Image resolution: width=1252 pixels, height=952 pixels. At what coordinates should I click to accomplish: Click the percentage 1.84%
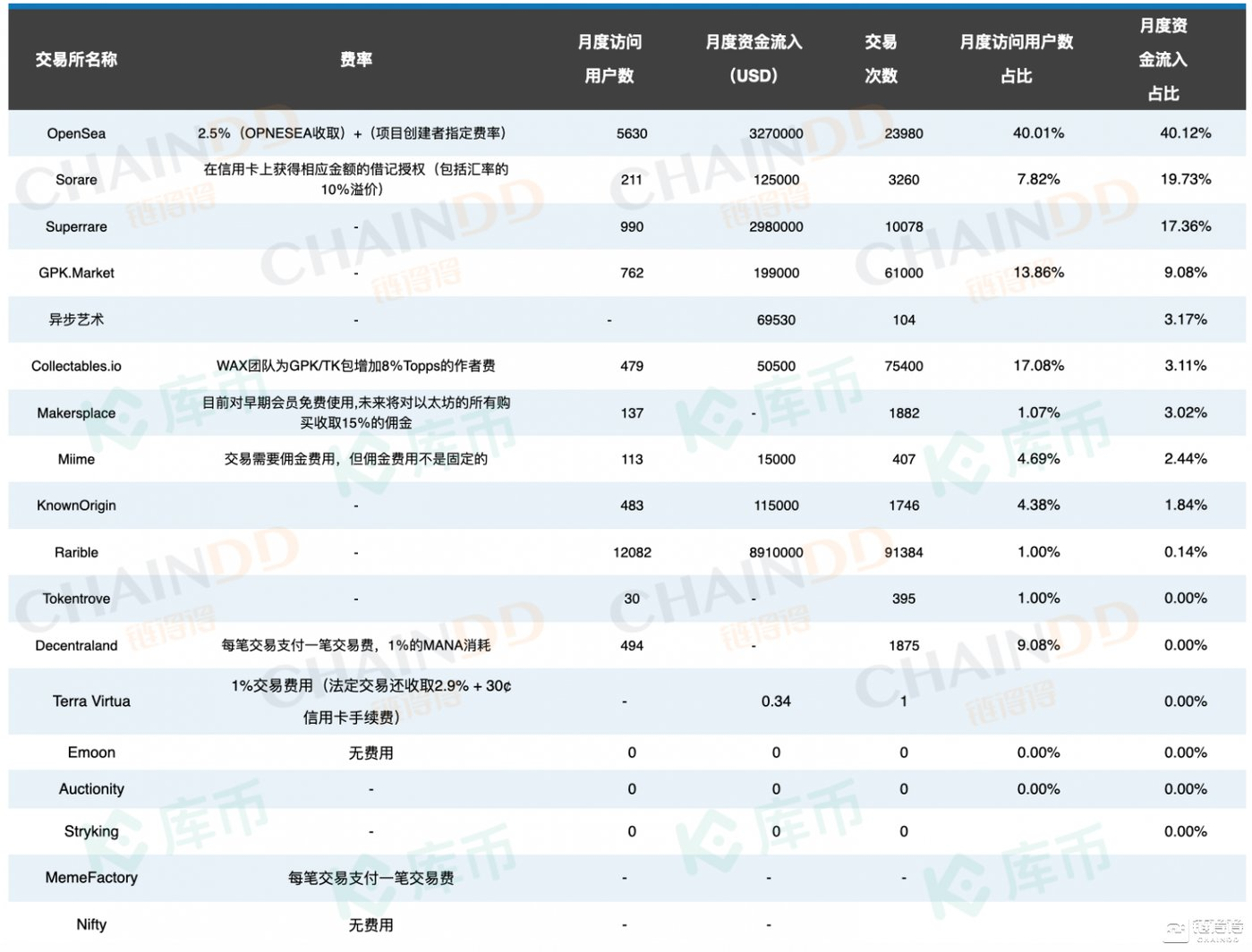click(1185, 506)
